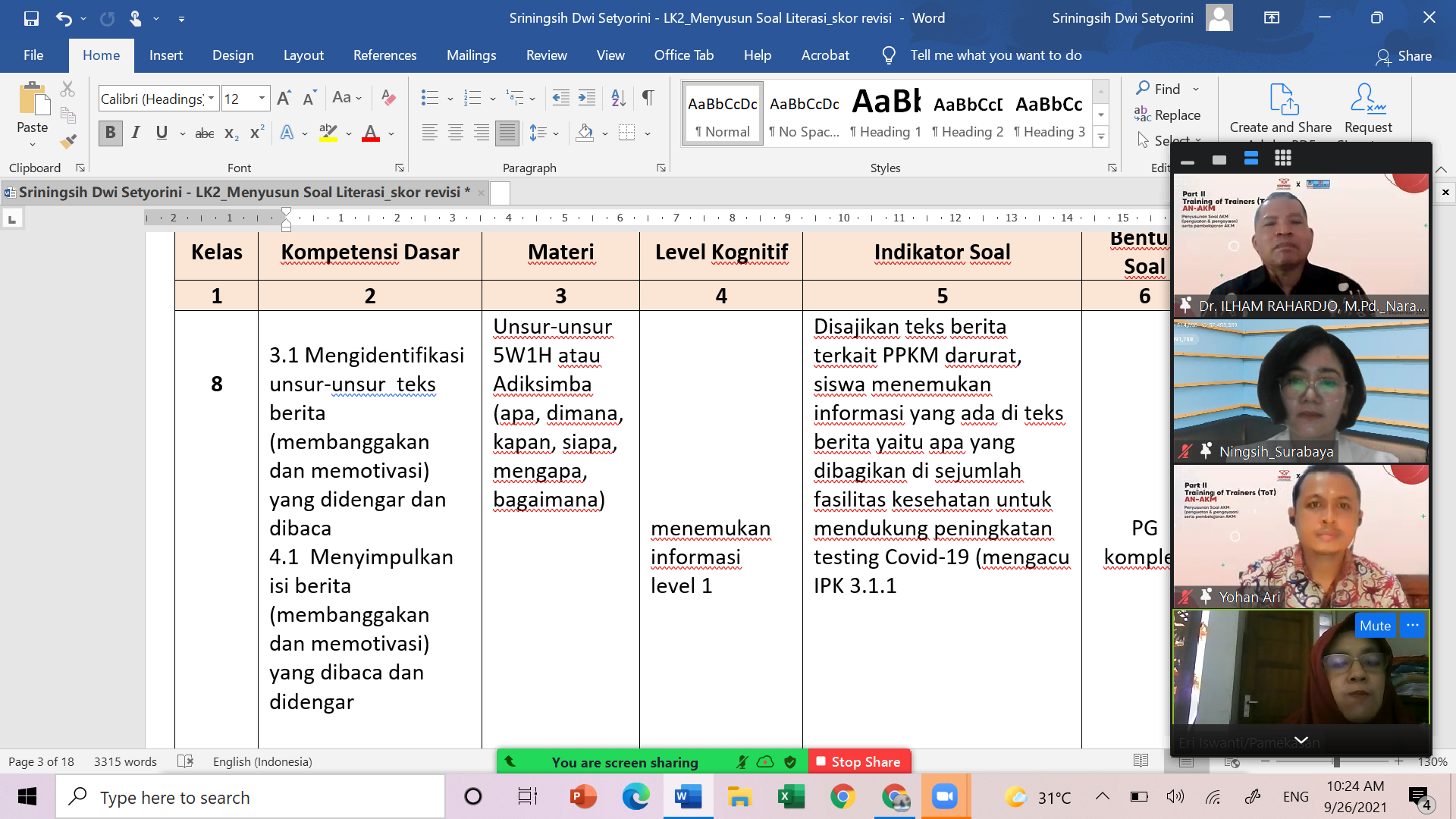Viewport: 1456px width, 819px height.
Task: Click the Share button in Word
Action: [1404, 56]
